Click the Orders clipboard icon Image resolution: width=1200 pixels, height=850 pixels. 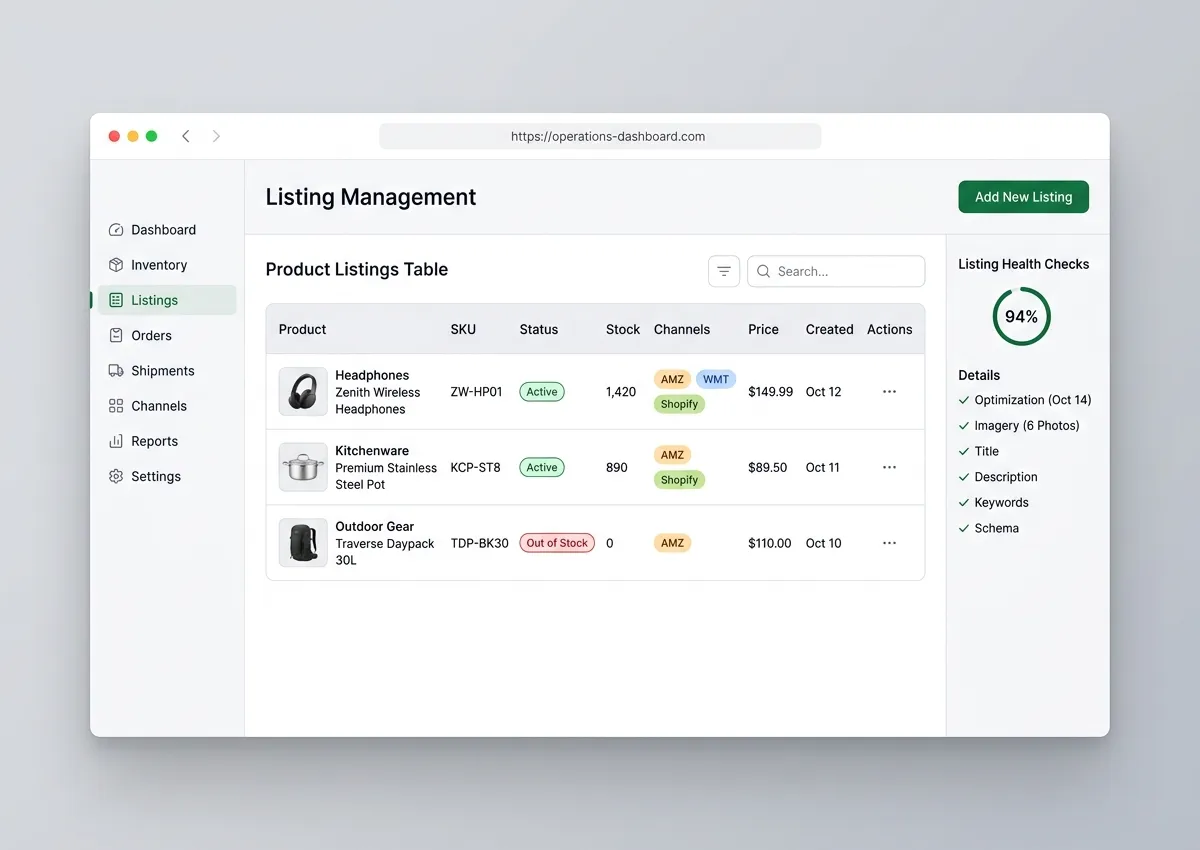[x=116, y=336]
